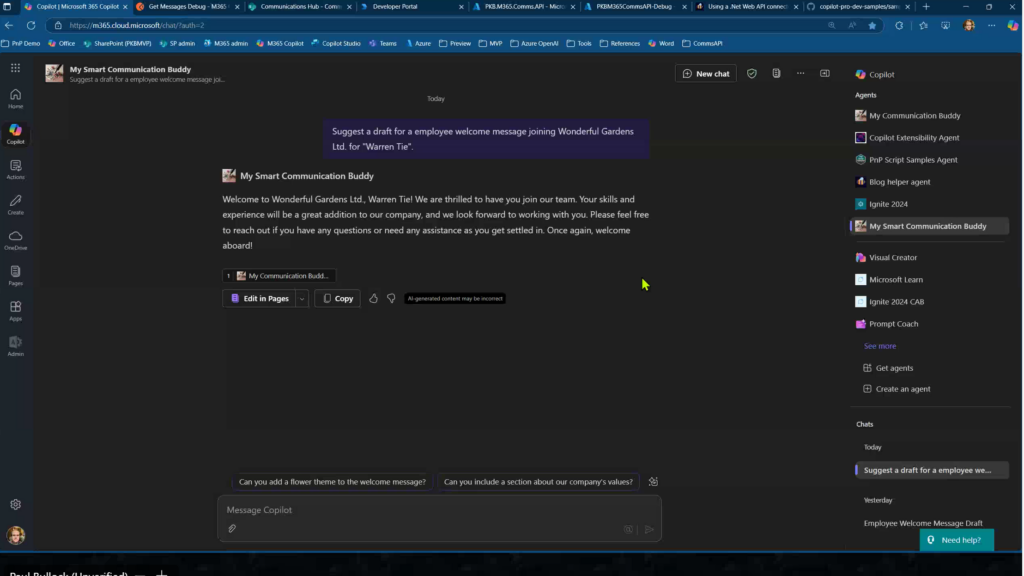Viewport: 1024px width, 576px height.
Task: Open the Preview bookmarks folder
Action: 455,43
